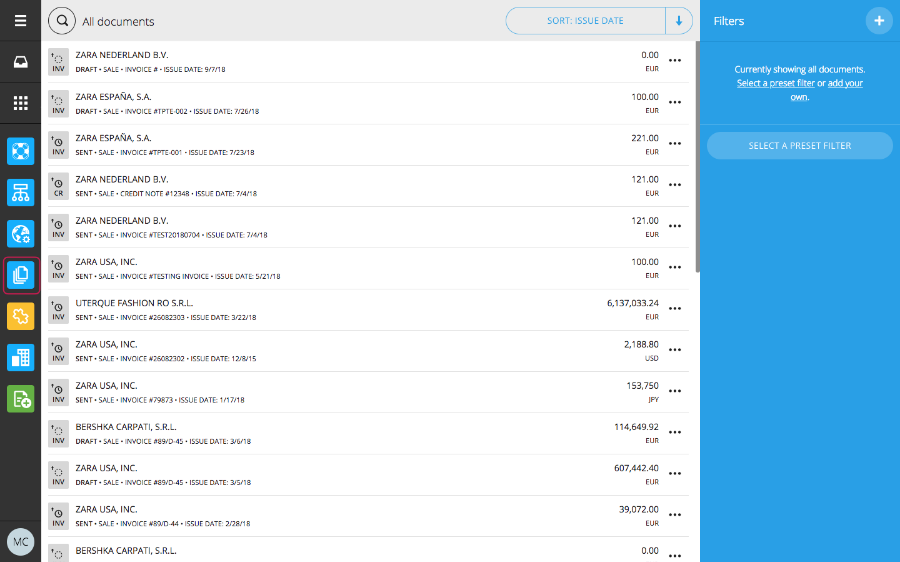Open the hamburger menu

(x=21, y=21)
